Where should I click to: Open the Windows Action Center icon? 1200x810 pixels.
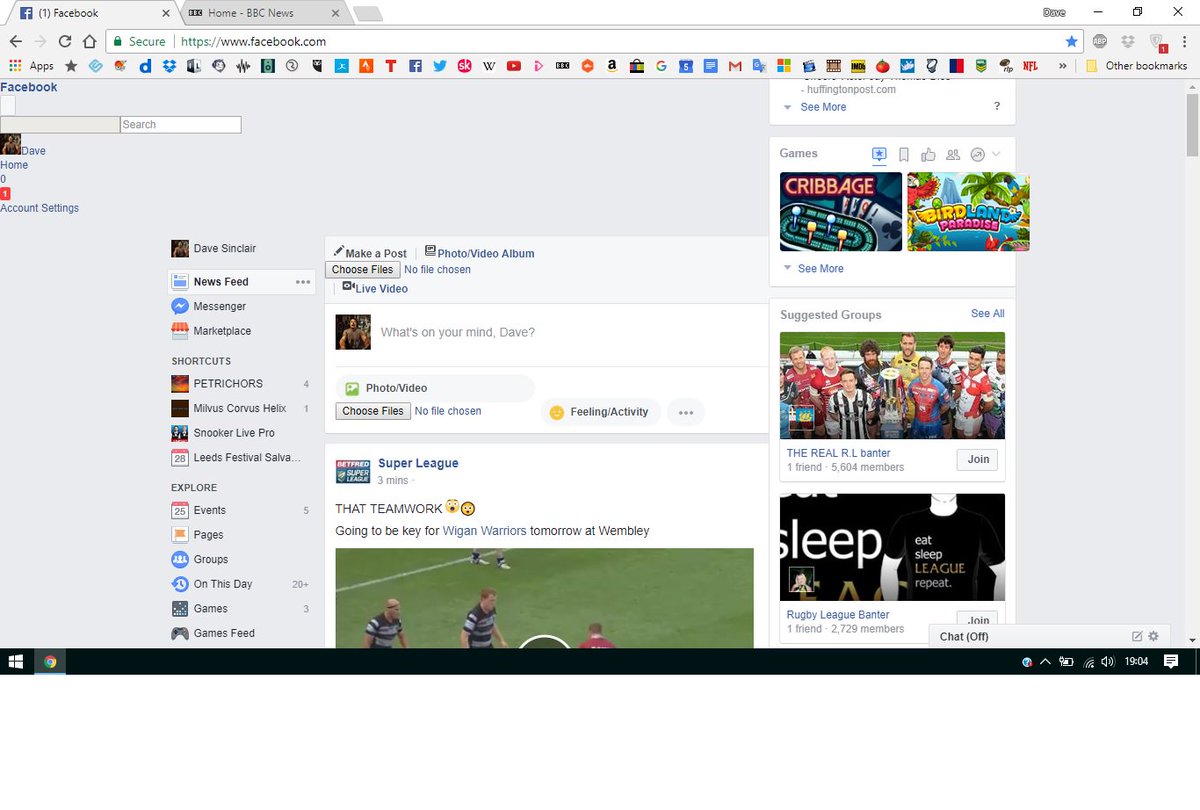1171,662
